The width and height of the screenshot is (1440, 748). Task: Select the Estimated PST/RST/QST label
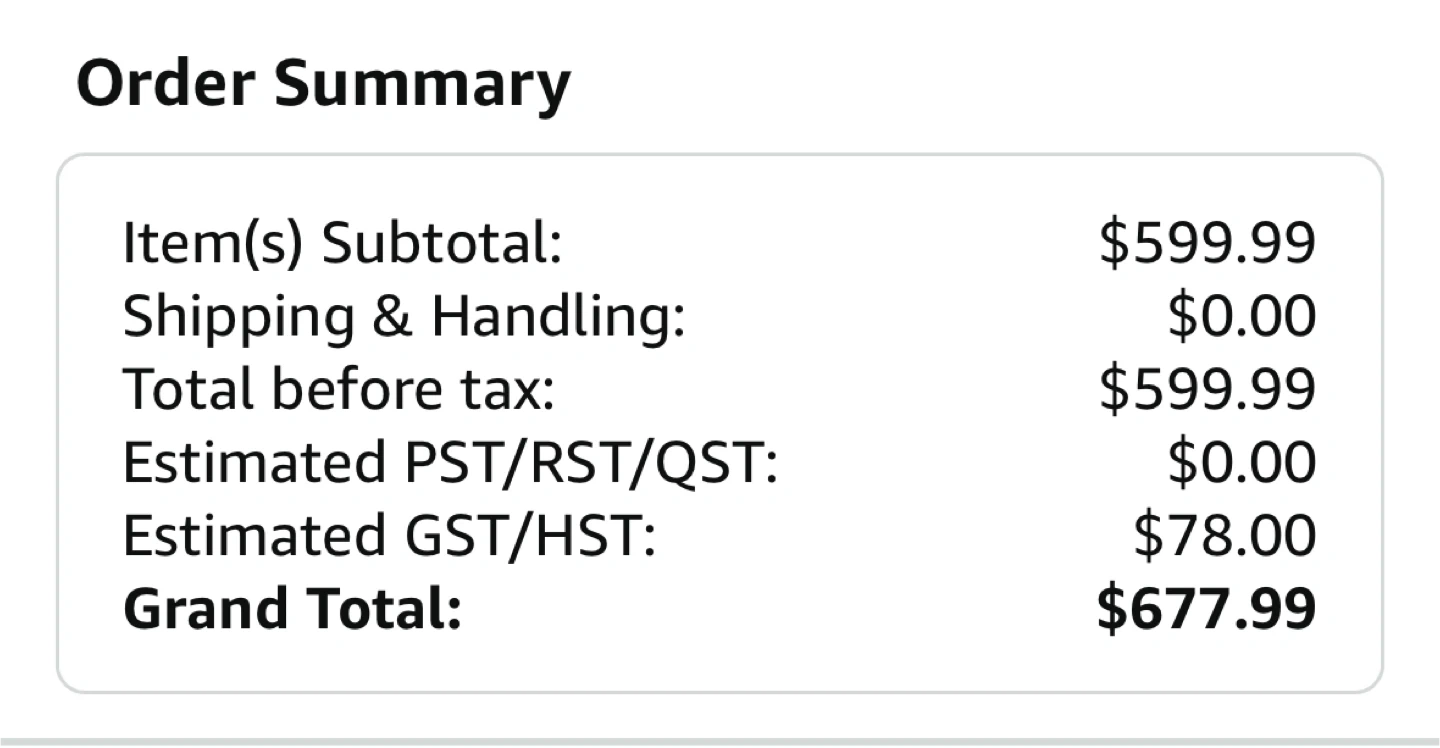[450, 463]
